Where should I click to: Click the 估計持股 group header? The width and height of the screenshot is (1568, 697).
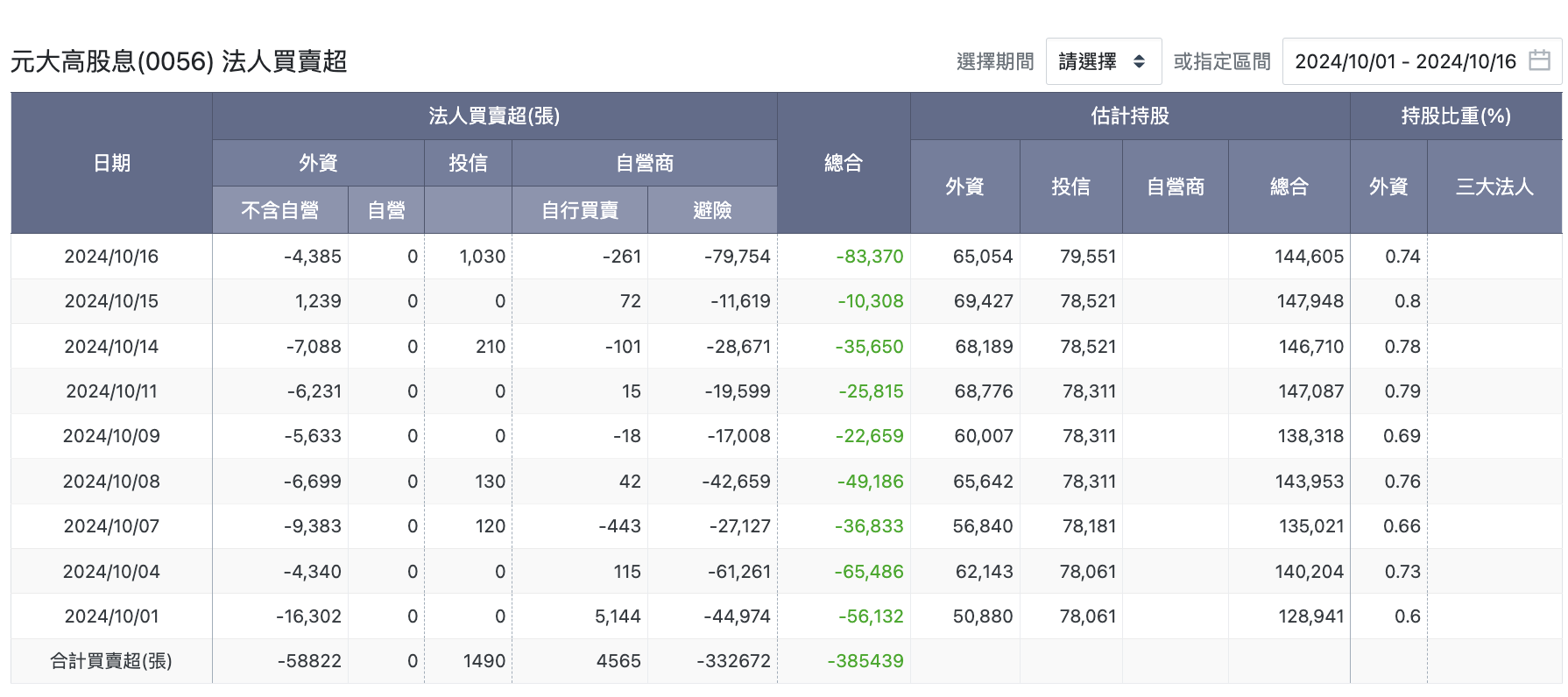pos(1130,116)
